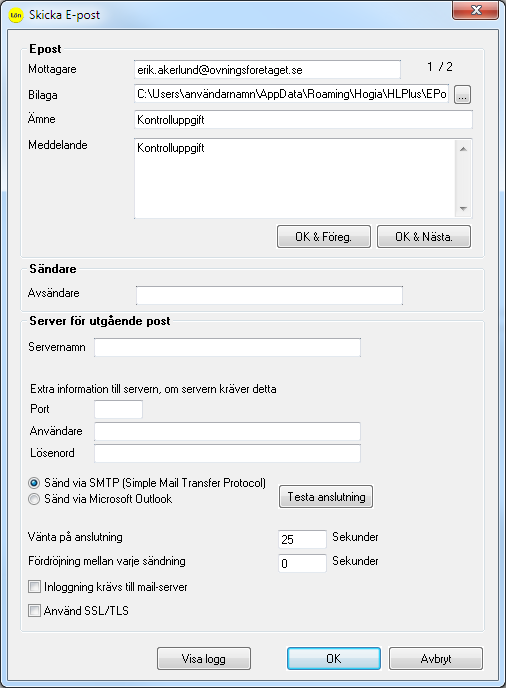Click the Lön app icon in title bar
Screen dimensions: 506x688
tap(16, 15)
